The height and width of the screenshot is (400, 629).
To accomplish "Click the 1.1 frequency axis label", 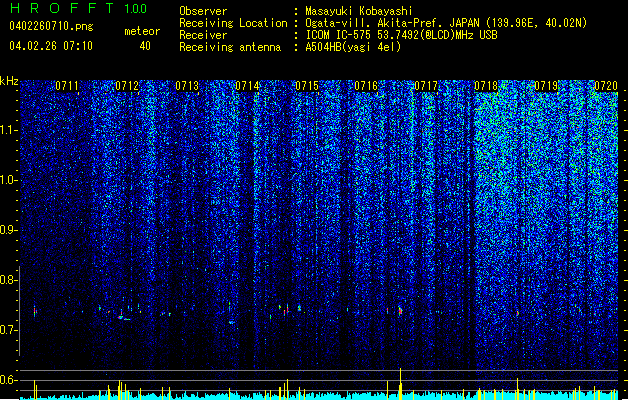I will 8,130.
